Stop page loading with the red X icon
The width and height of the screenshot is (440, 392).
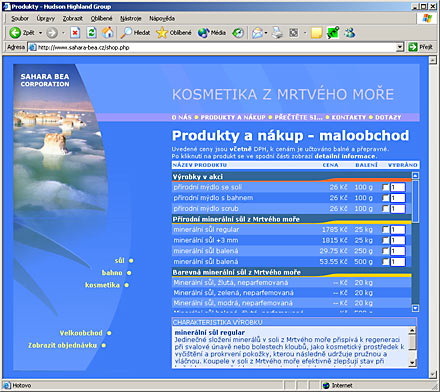tap(75, 33)
